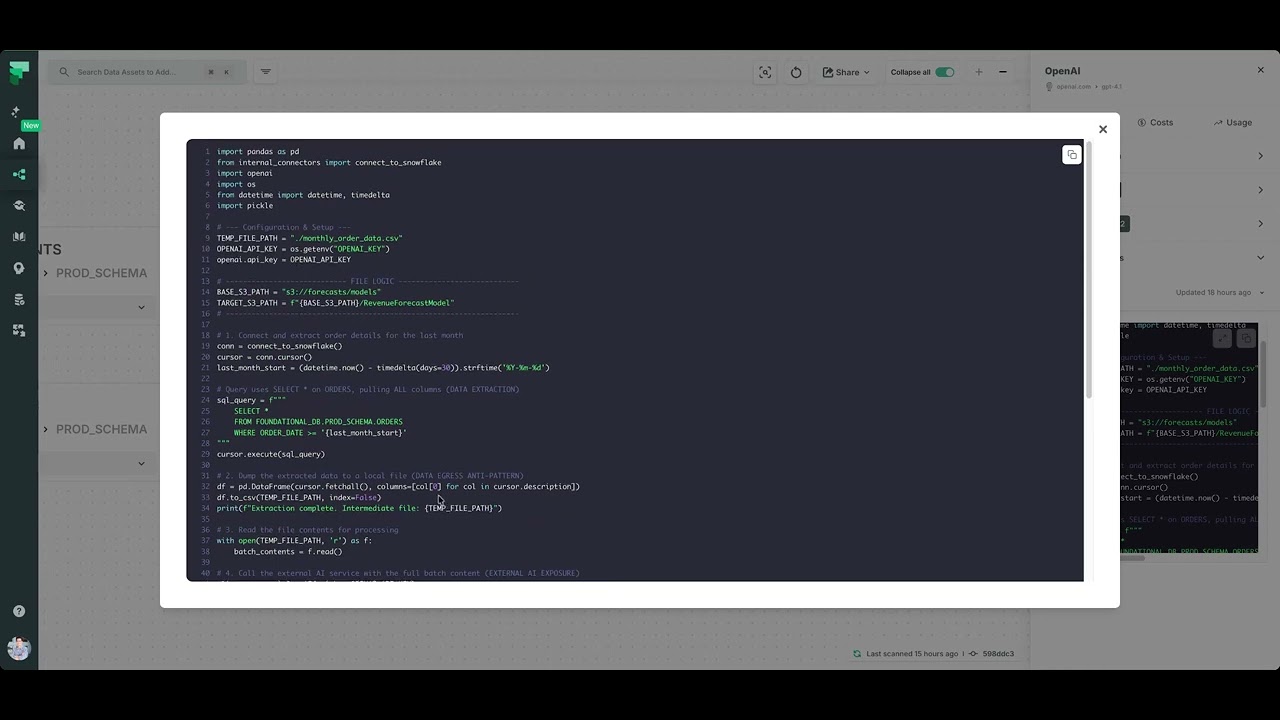1280x720 pixels.
Task: Click the focus search frame icon
Action: pos(765,72)
